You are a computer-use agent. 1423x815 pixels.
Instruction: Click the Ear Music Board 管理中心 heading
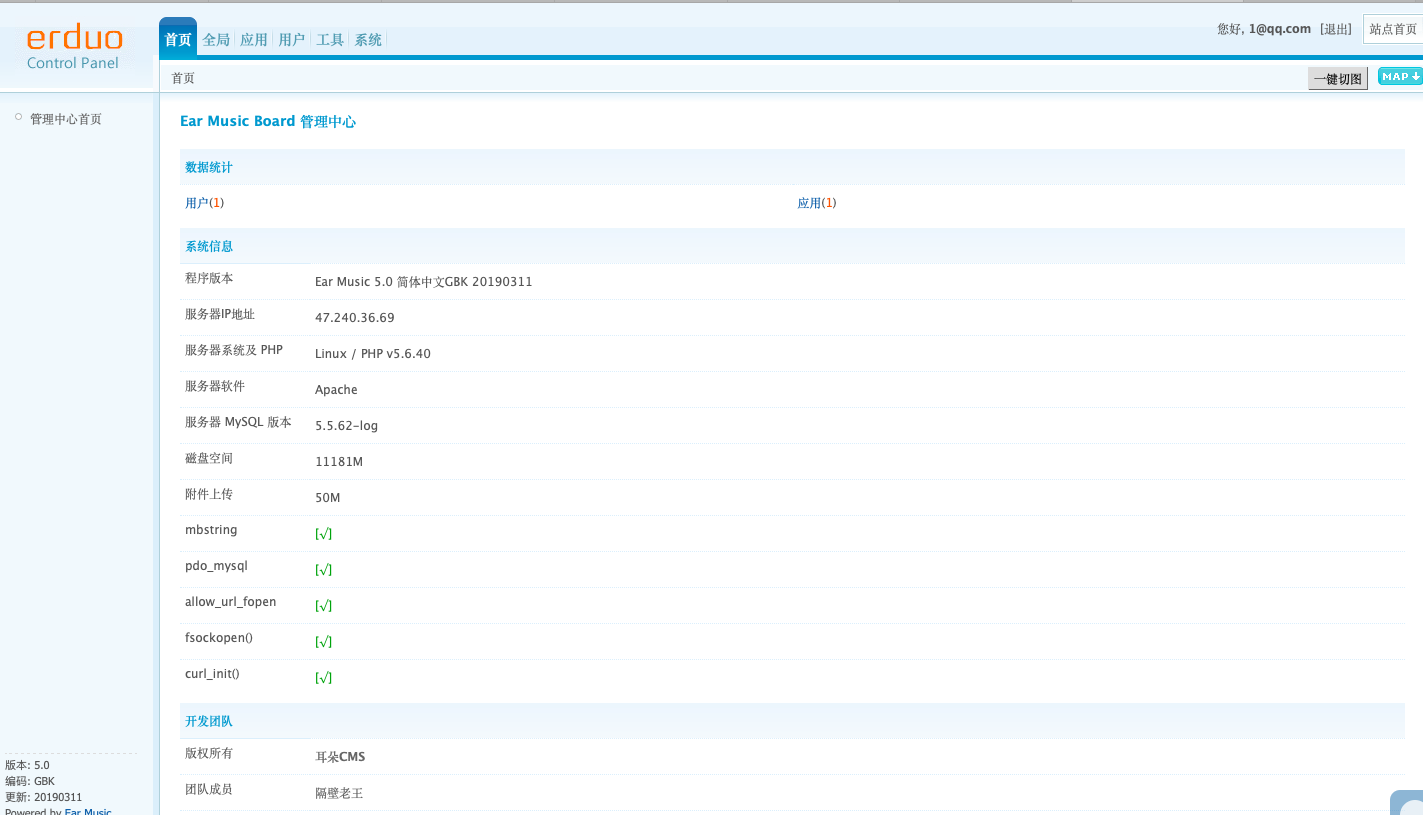[x=267, y=121]
